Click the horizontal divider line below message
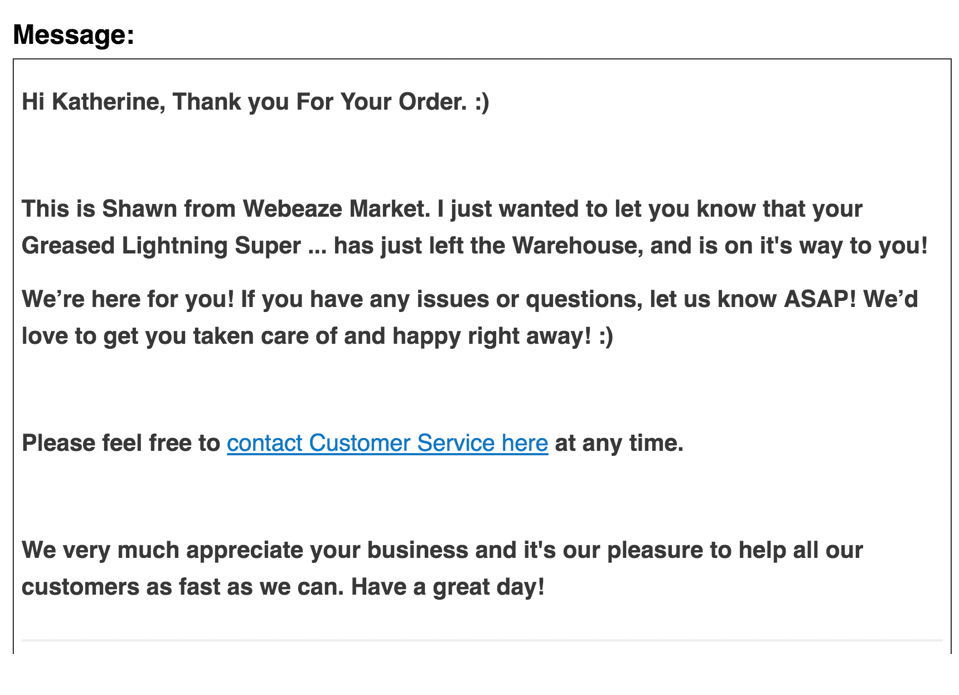Screen dimensions: 959x695 click(482, 641)
